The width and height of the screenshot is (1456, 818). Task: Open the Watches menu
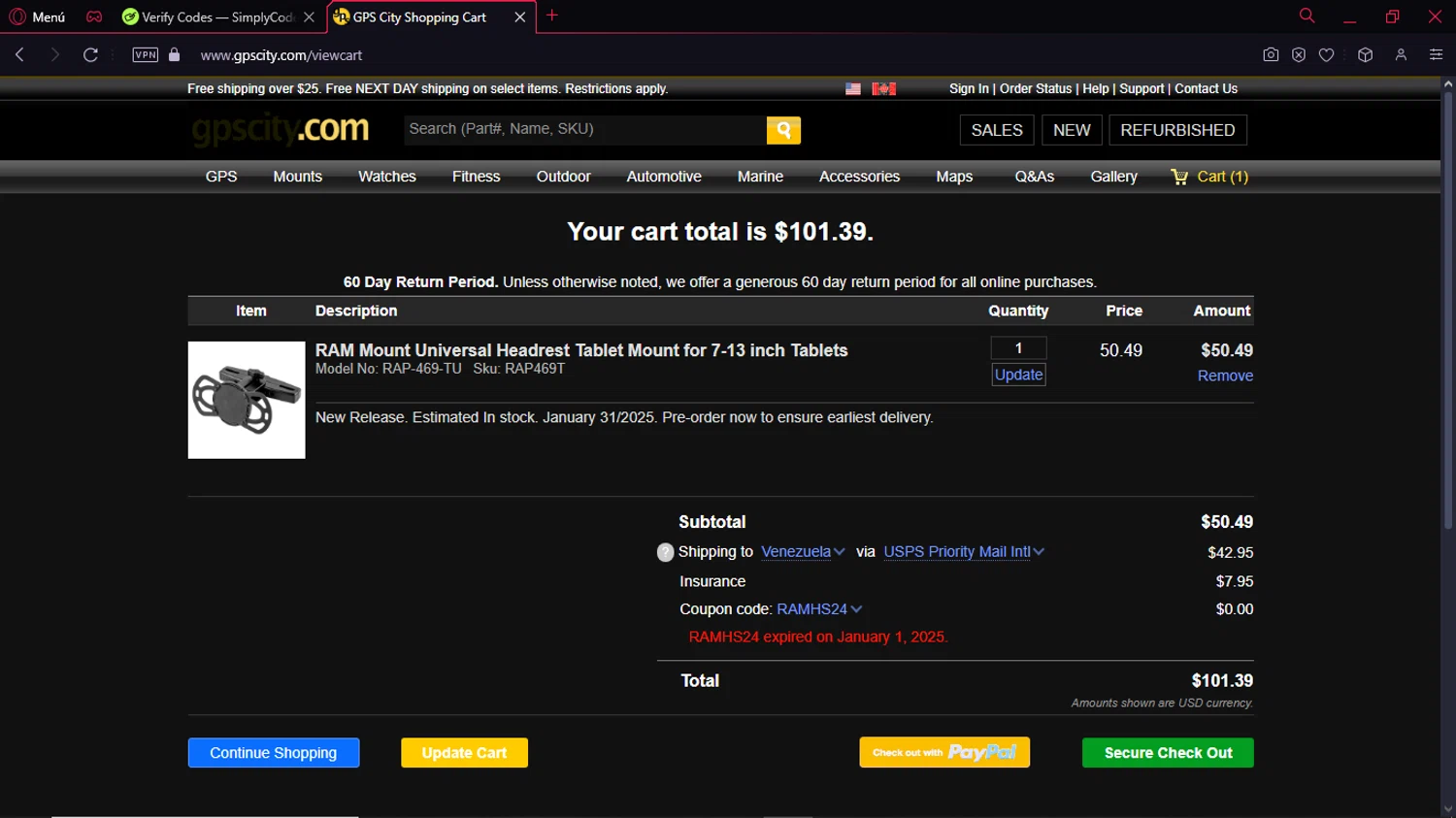point(386,177)
